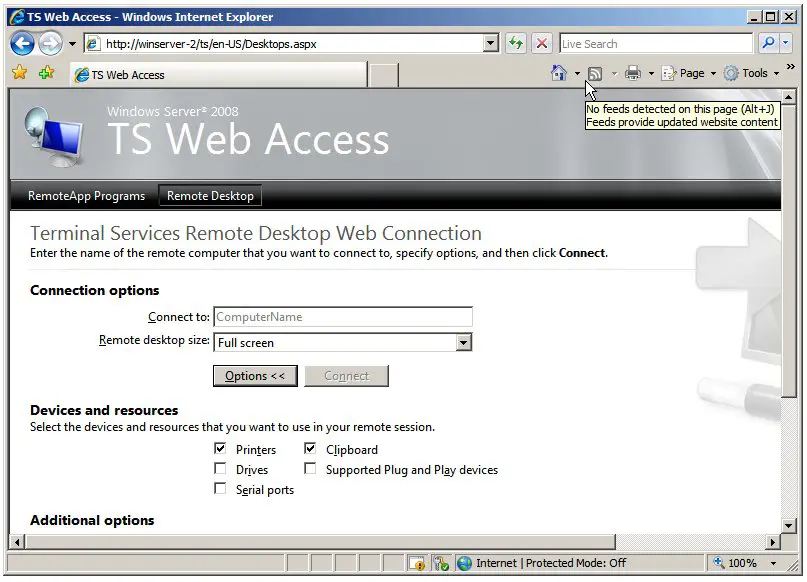The height and width of the screenshot is (582, 807).
Task: Open the Page menu in toolbar
Action: 689,73
